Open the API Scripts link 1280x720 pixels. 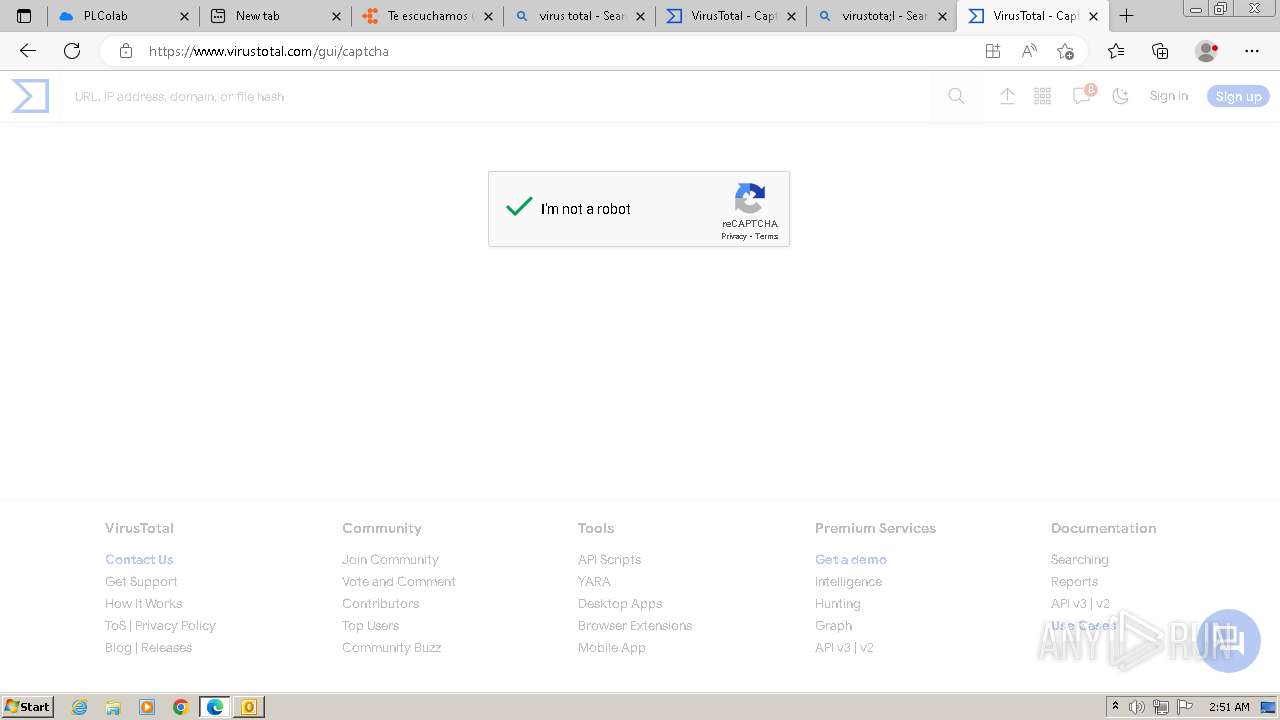pyautogui.click(x=610, y=559)
